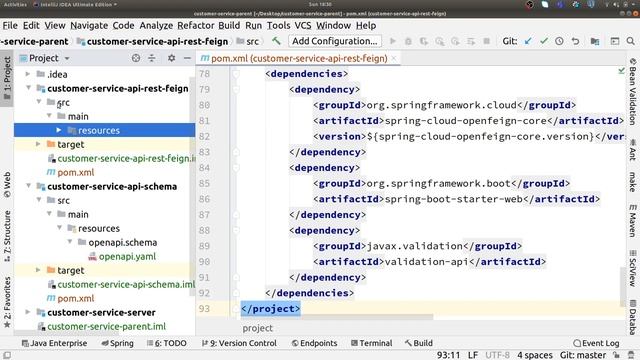Hide the Project panel with minus icon
This screenshot has height=360, width=640.
point(187,58)
